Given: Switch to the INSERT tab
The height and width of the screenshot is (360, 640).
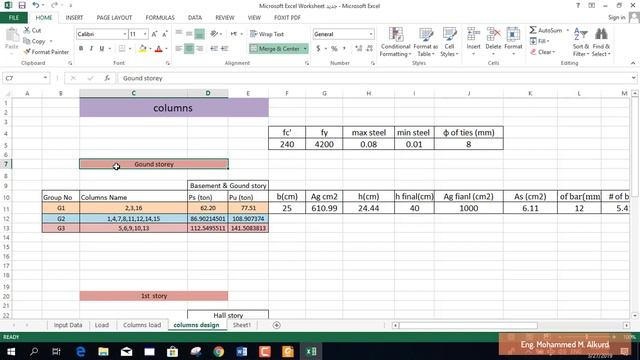Looking at the screenshot, I should (74, 18).
